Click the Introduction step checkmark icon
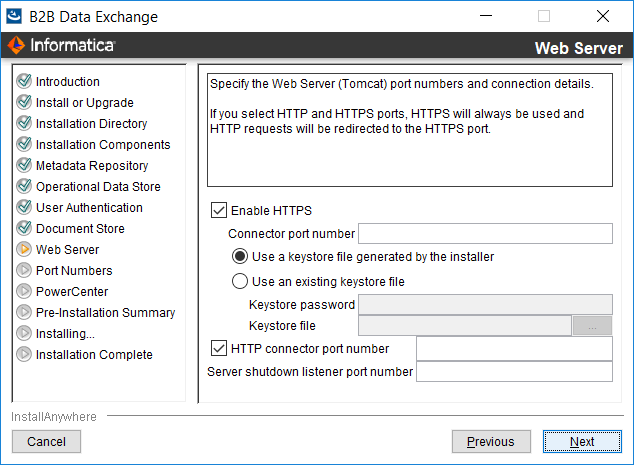The image size is (634, 465). click(24, 81)
